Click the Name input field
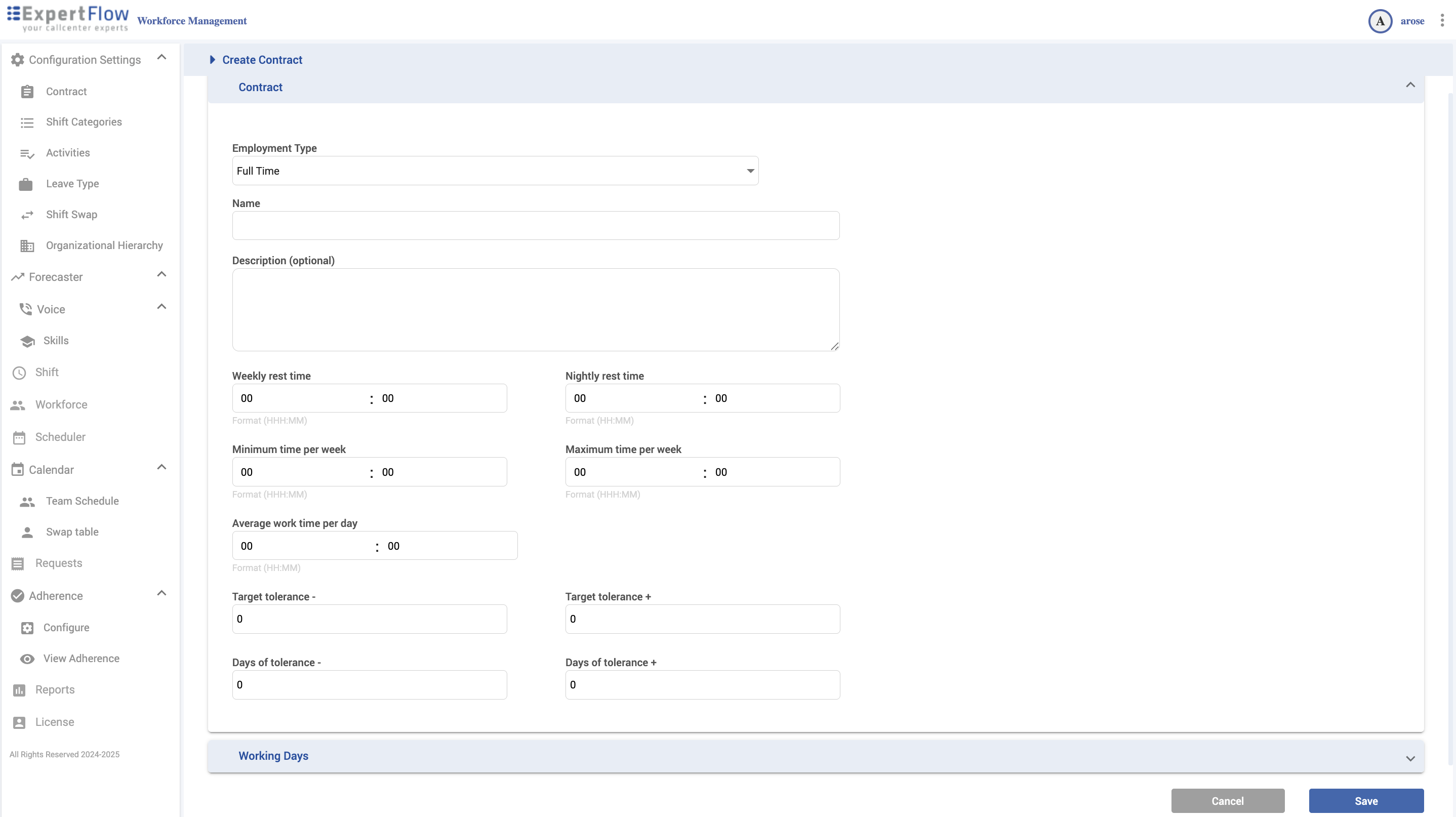 pyautogui.click(x=535, y=225)
